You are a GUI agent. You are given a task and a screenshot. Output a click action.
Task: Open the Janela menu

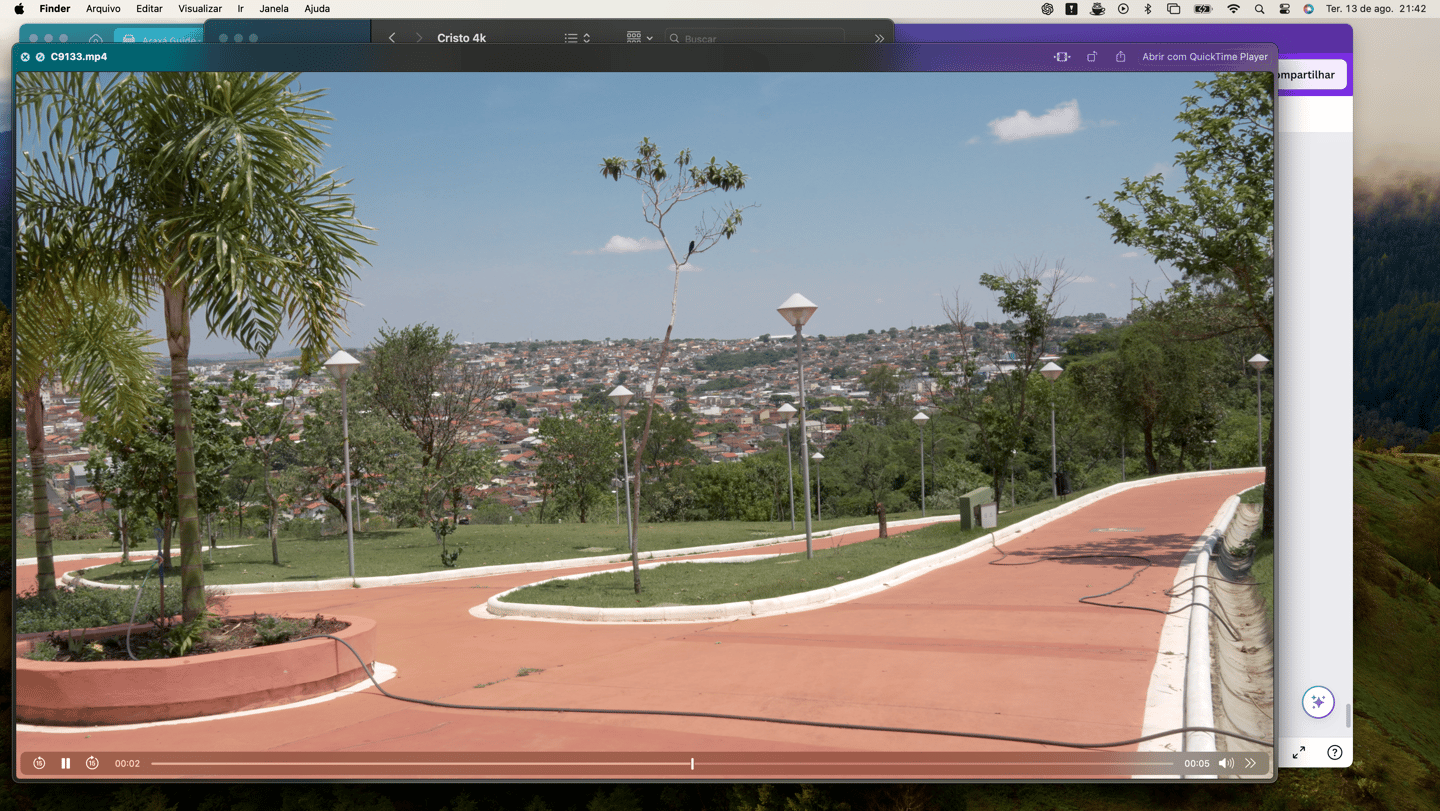274,9
